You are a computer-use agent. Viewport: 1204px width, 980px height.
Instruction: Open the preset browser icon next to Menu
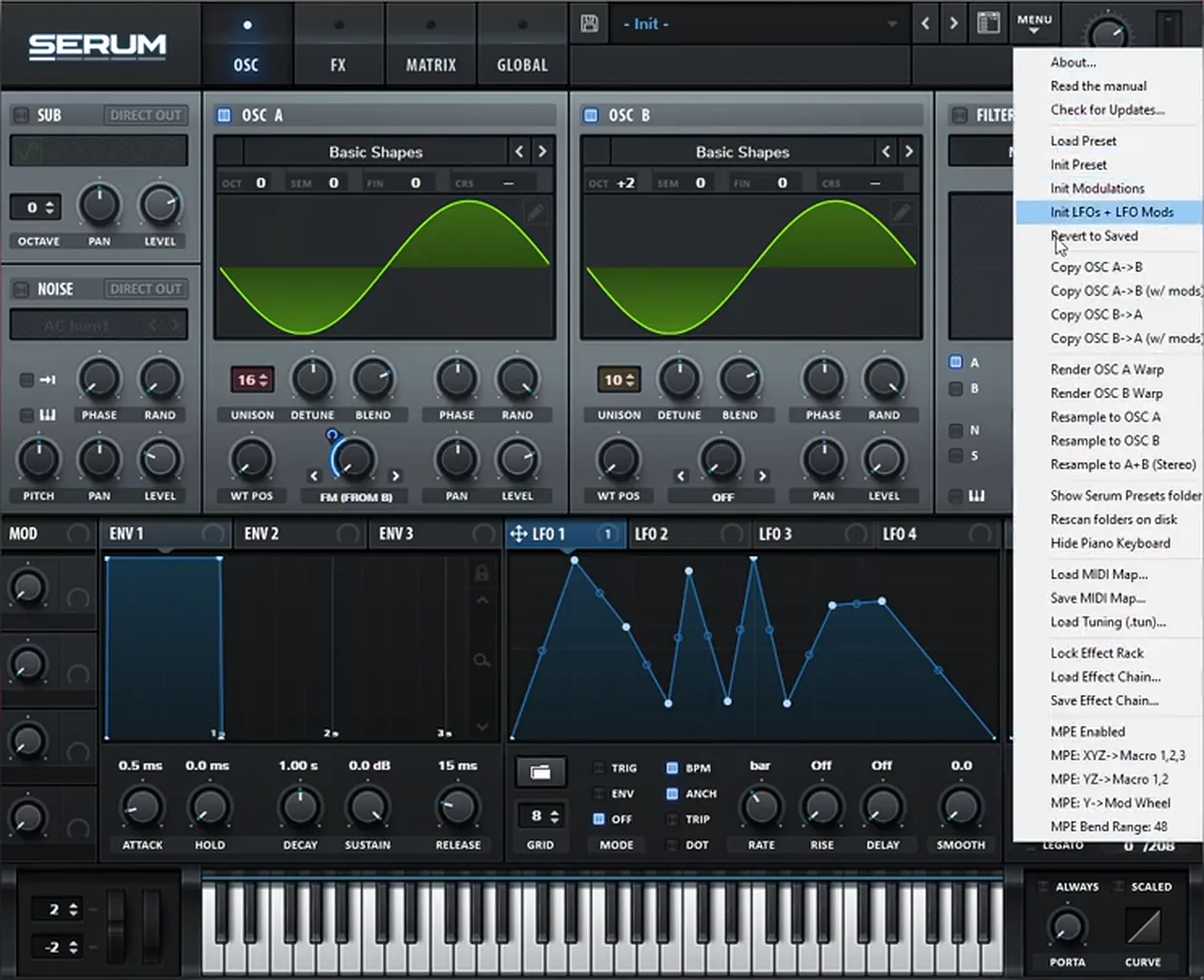pos(988,24)
